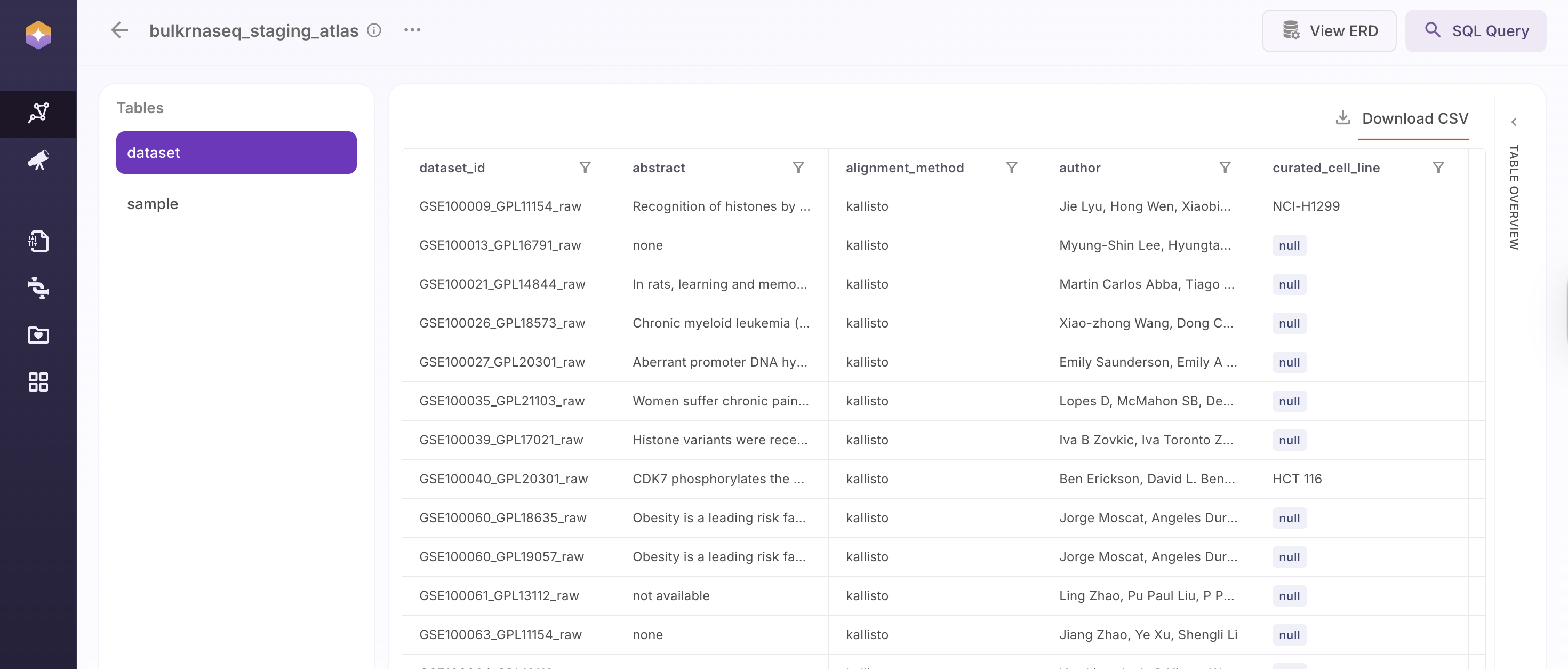Click the grid apps sidebar icon

38,381
